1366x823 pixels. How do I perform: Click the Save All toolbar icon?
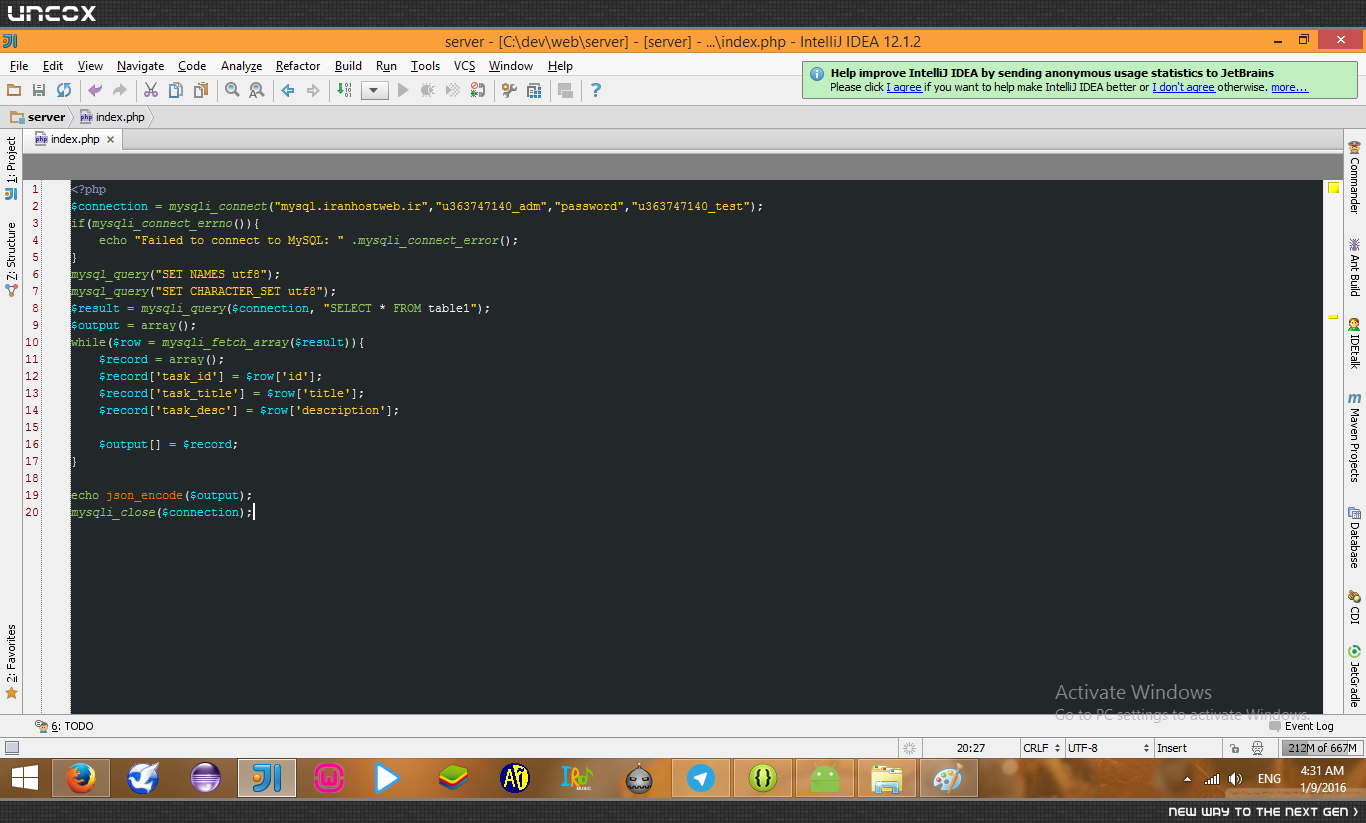(x=39, y=90)
